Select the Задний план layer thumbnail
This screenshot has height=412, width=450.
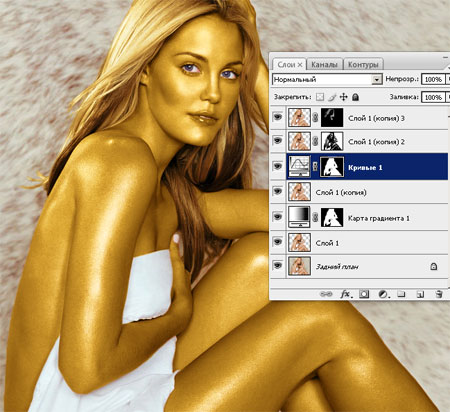(x=299, y=266)
